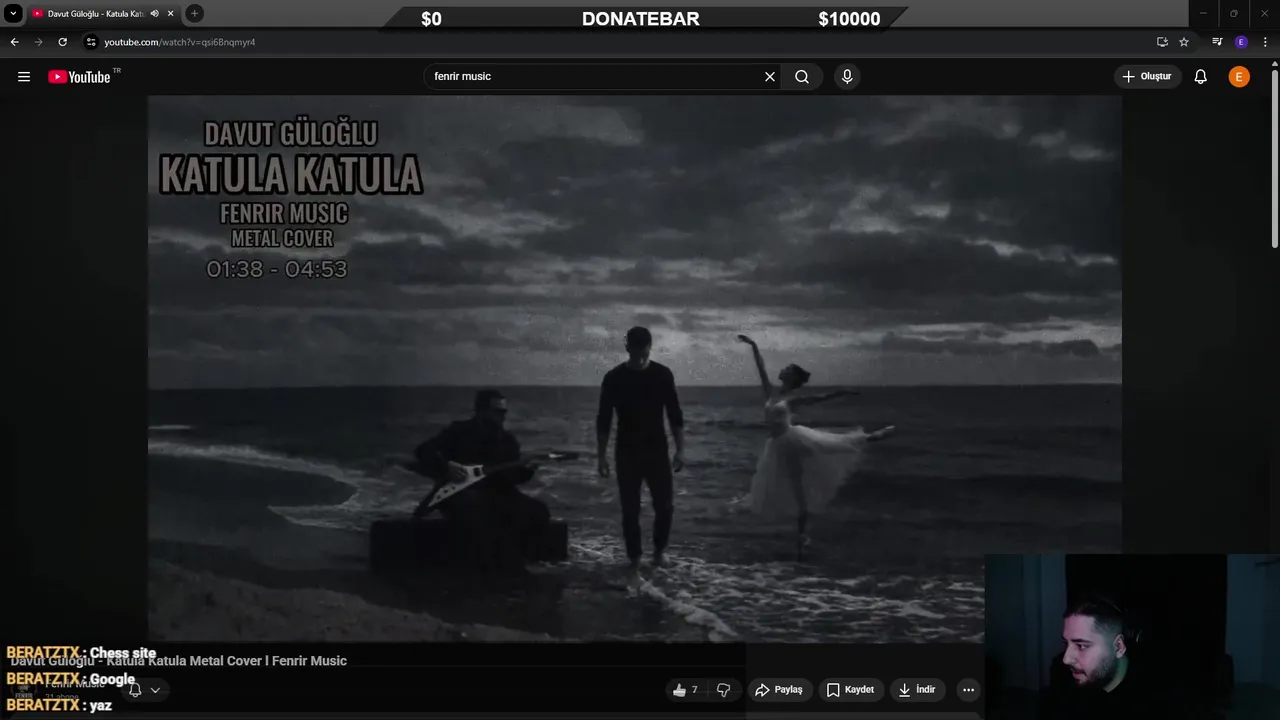Viewport: 1280px width, 720px height.
Task: Click the magnifier search button
Action: click(x=802, y=77)
